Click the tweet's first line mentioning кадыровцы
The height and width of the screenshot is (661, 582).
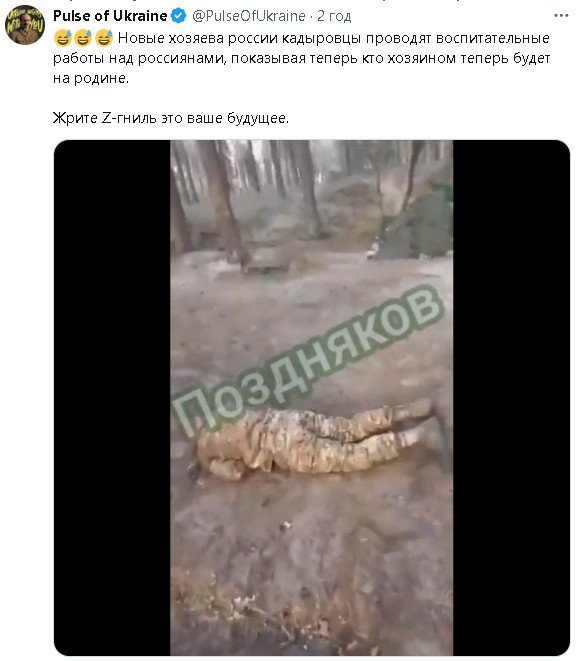pyautogui.click(x=333, y=38)
